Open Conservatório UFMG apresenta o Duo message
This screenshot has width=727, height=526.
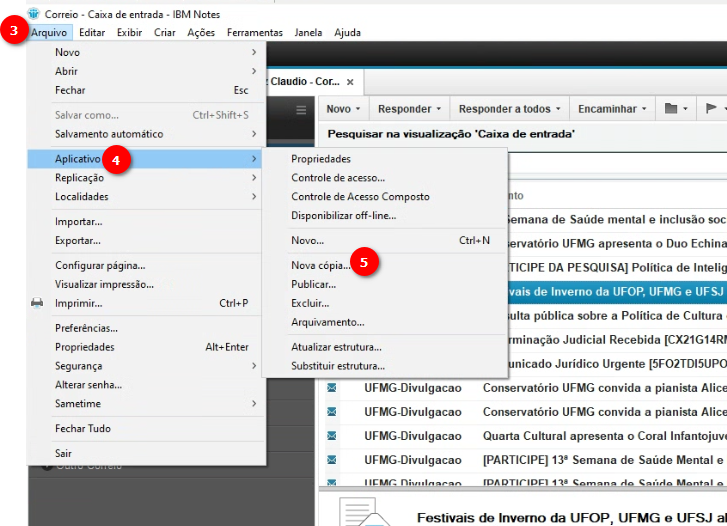click(x=618, y=243)
